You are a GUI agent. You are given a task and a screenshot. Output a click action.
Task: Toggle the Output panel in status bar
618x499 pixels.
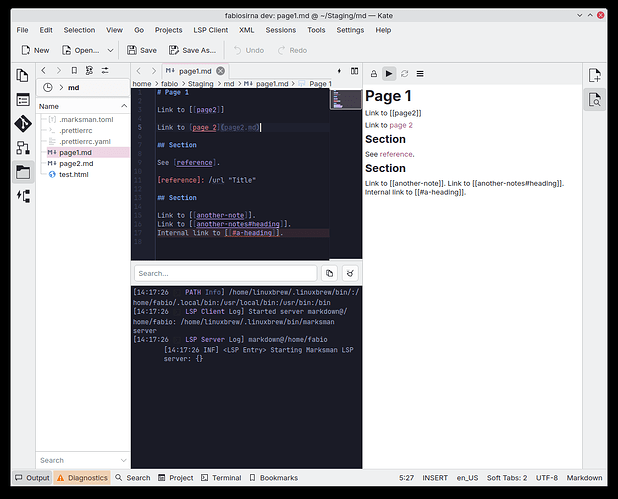point(31,478)
